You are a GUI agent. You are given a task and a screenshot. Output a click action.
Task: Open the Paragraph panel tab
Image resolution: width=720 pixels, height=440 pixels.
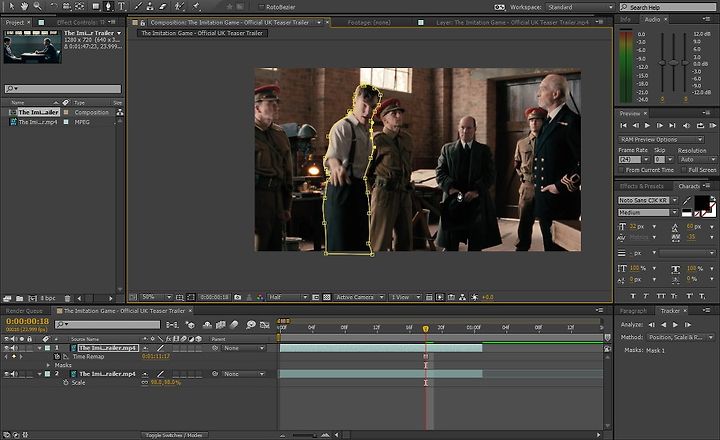click(633, 311)
